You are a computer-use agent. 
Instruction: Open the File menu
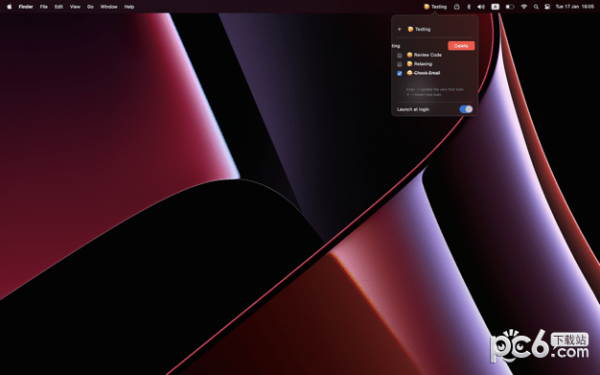[x=44, y=7]
